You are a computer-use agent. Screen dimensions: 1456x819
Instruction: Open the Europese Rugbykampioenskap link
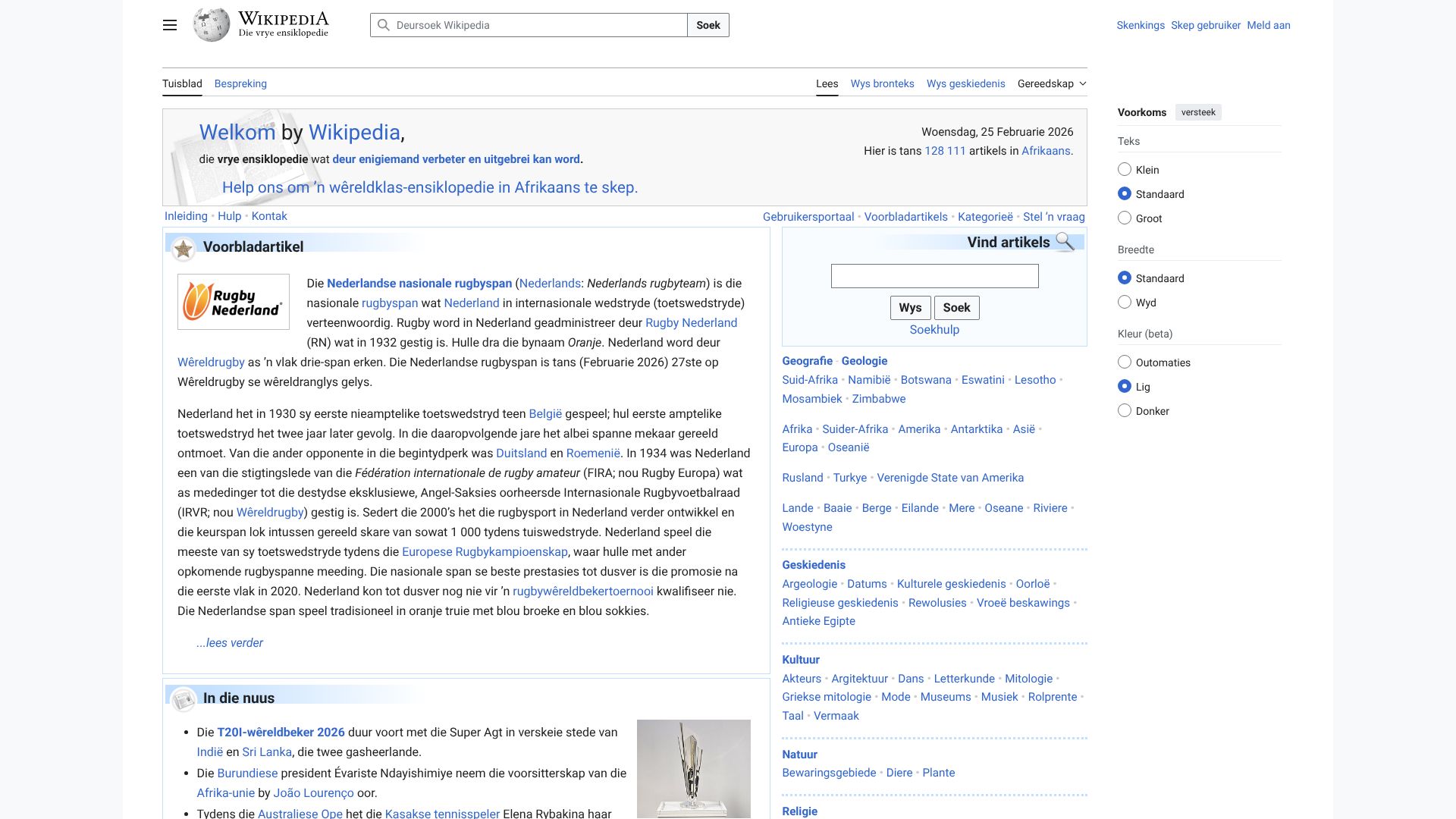pyautogui.click(x=485, y=552)
